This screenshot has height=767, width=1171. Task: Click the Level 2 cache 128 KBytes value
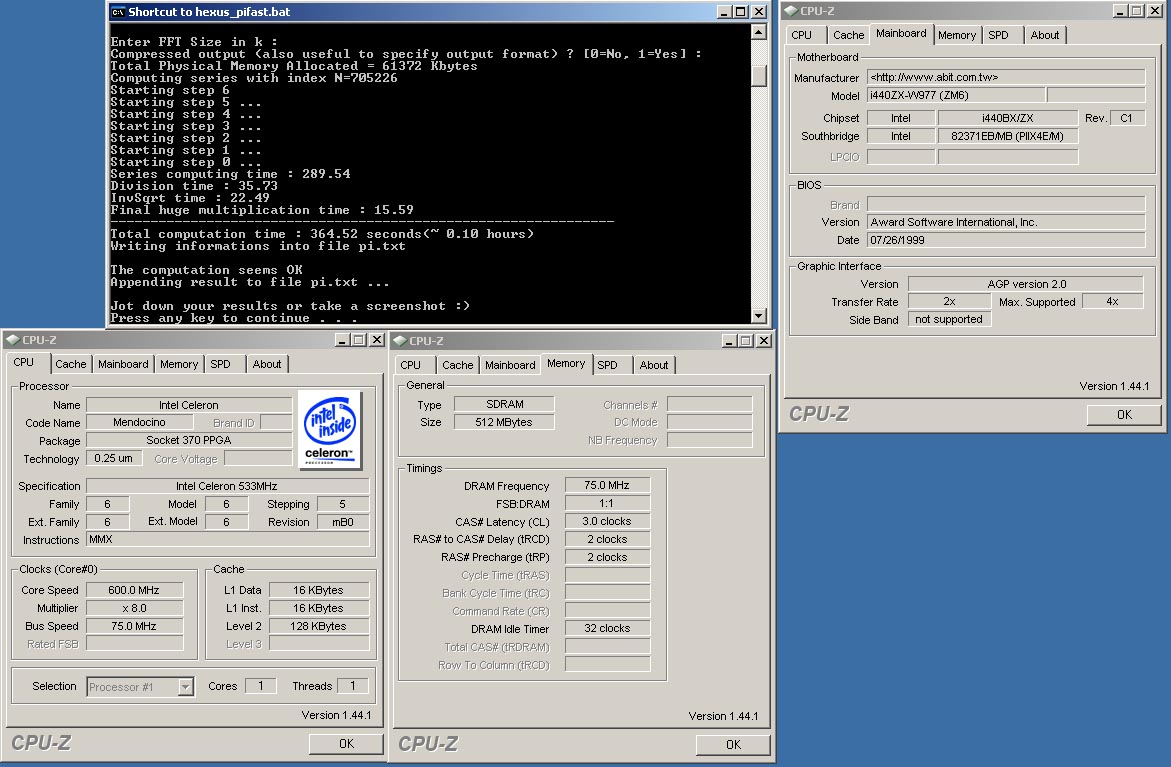tap(319, 626)
